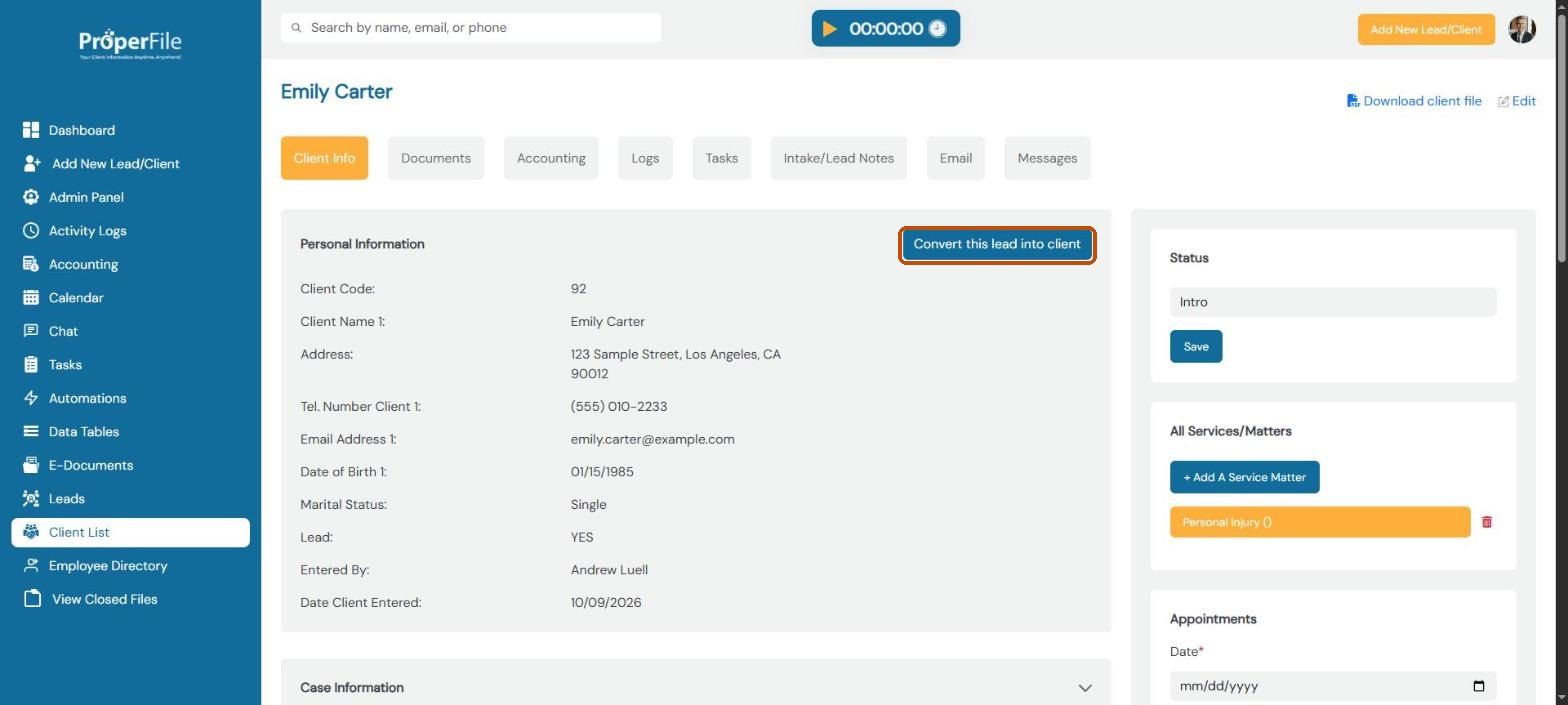Image resolution: width=1568 pixels, height=705 pixels.
Task: Open the Tasks tab
Action: (x=722, y=158)
